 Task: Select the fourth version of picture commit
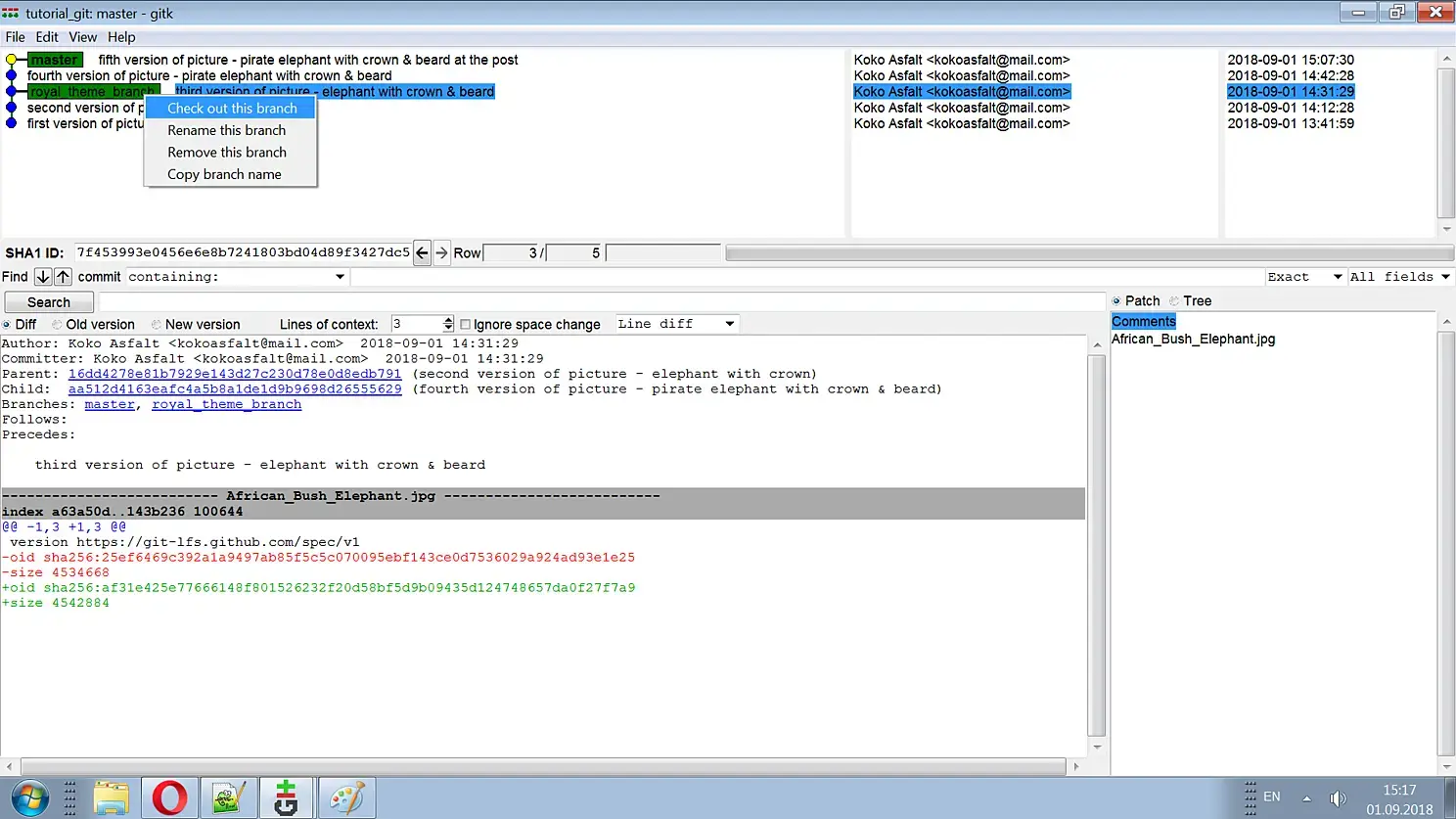pos(209,75)
